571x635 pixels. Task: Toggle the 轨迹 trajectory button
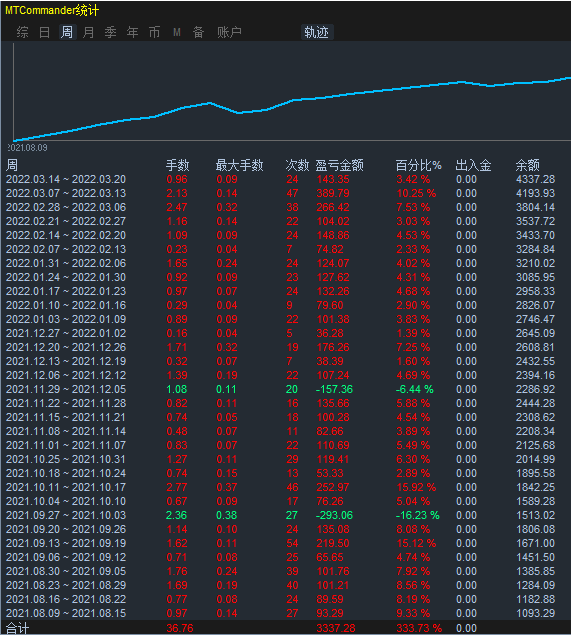317,32
